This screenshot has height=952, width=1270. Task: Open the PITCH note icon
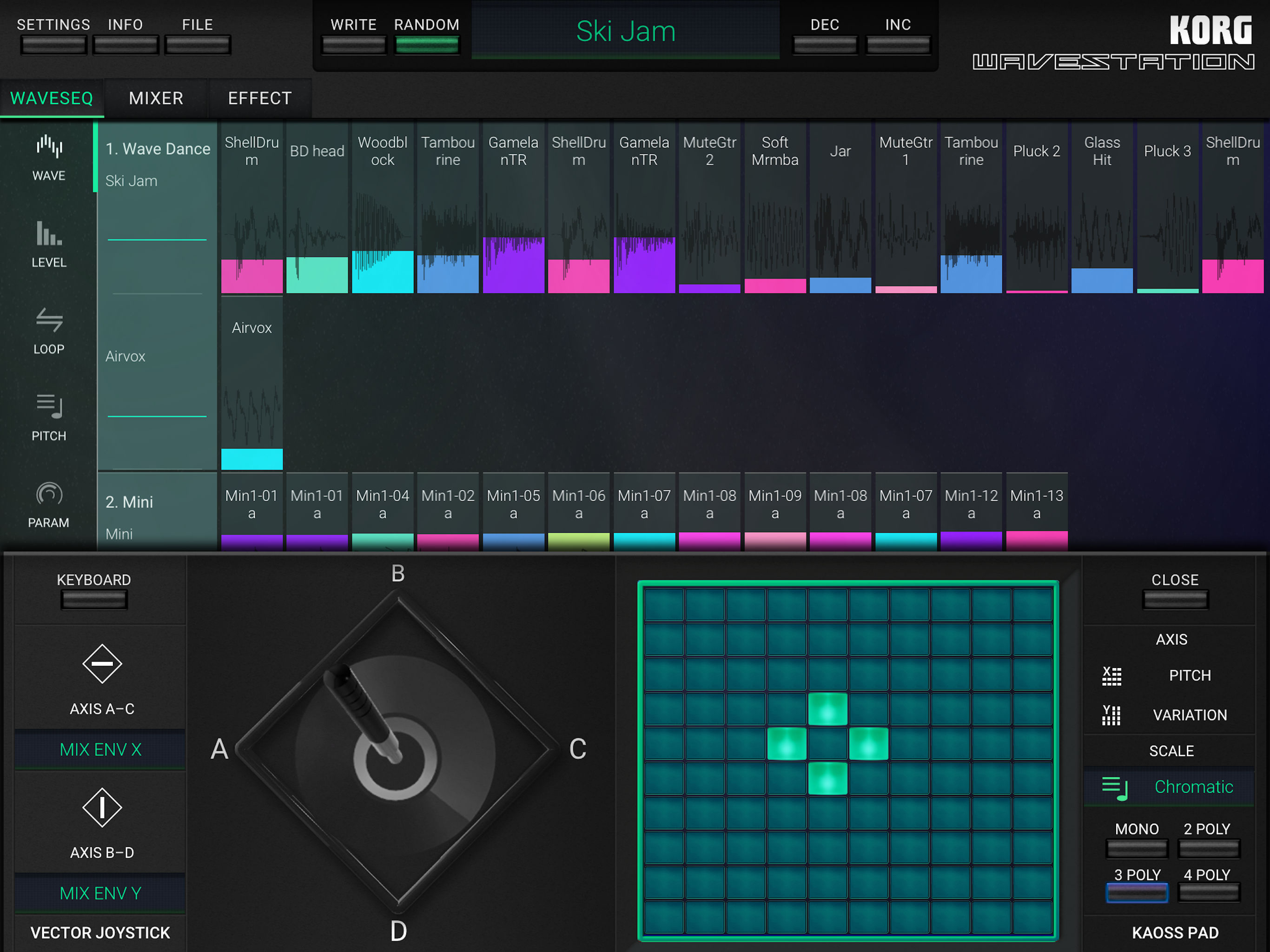pos(49,407)
